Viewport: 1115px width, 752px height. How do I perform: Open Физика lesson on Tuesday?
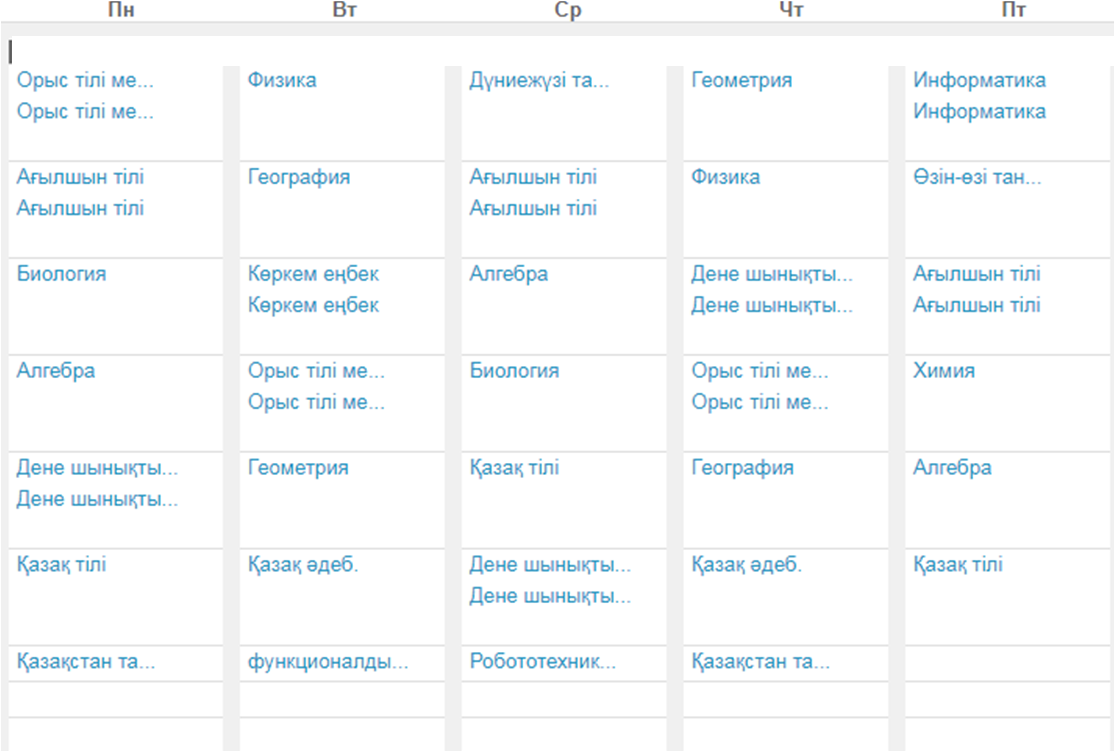pyautogui.click(x=282, y=80)
